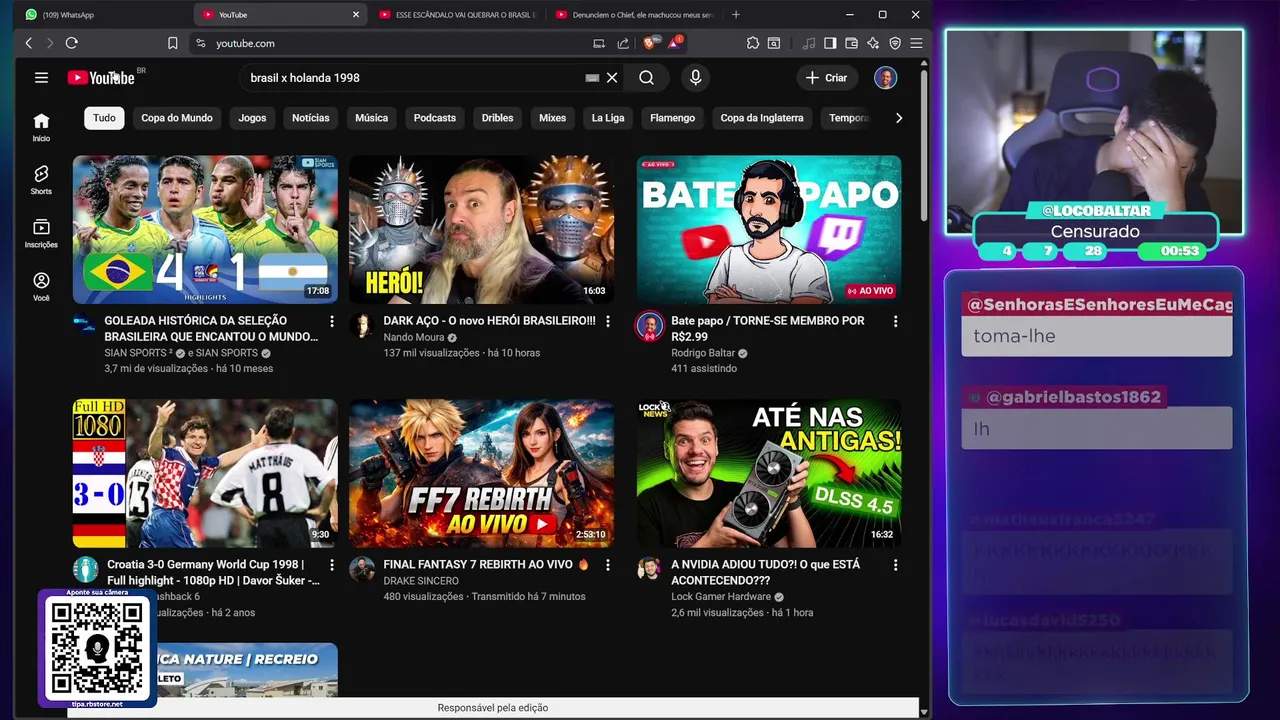
Task: Select the Música filter chip
Action: (371, 118)
